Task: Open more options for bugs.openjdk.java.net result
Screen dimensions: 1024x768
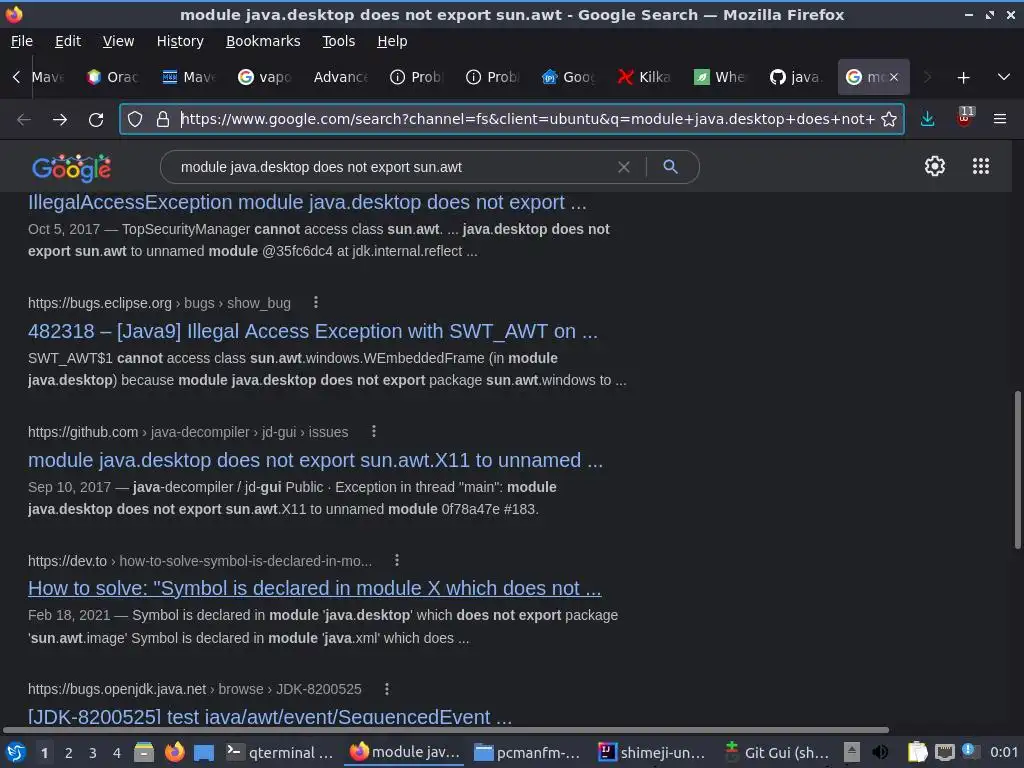Action: [x=387, y=689]
